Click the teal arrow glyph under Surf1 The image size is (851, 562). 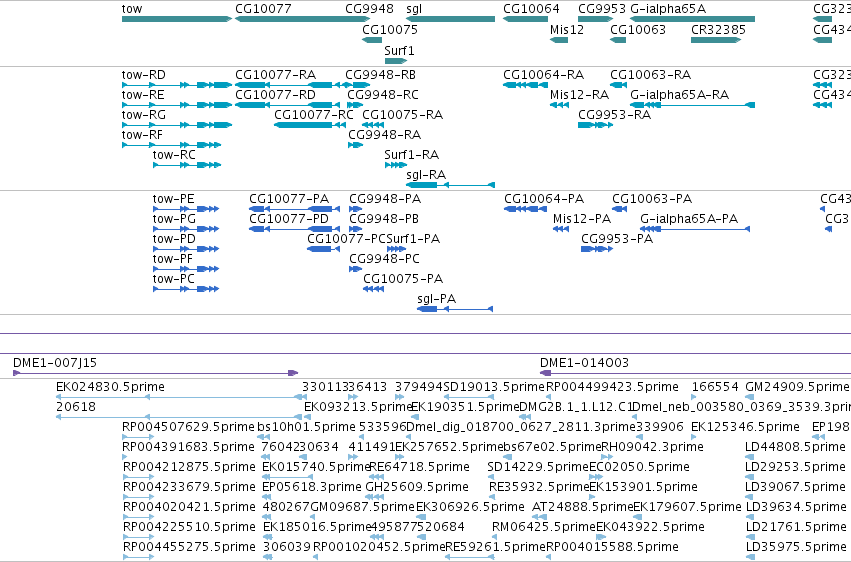[x=396, y=61]
